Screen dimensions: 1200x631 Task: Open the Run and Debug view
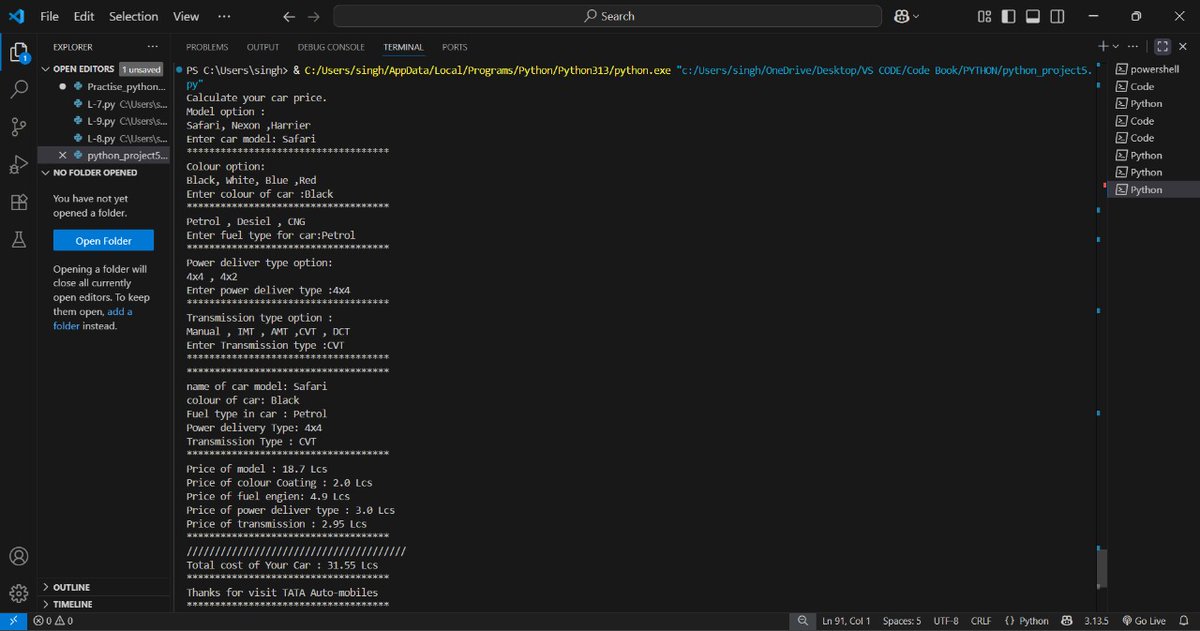(18, 164)
